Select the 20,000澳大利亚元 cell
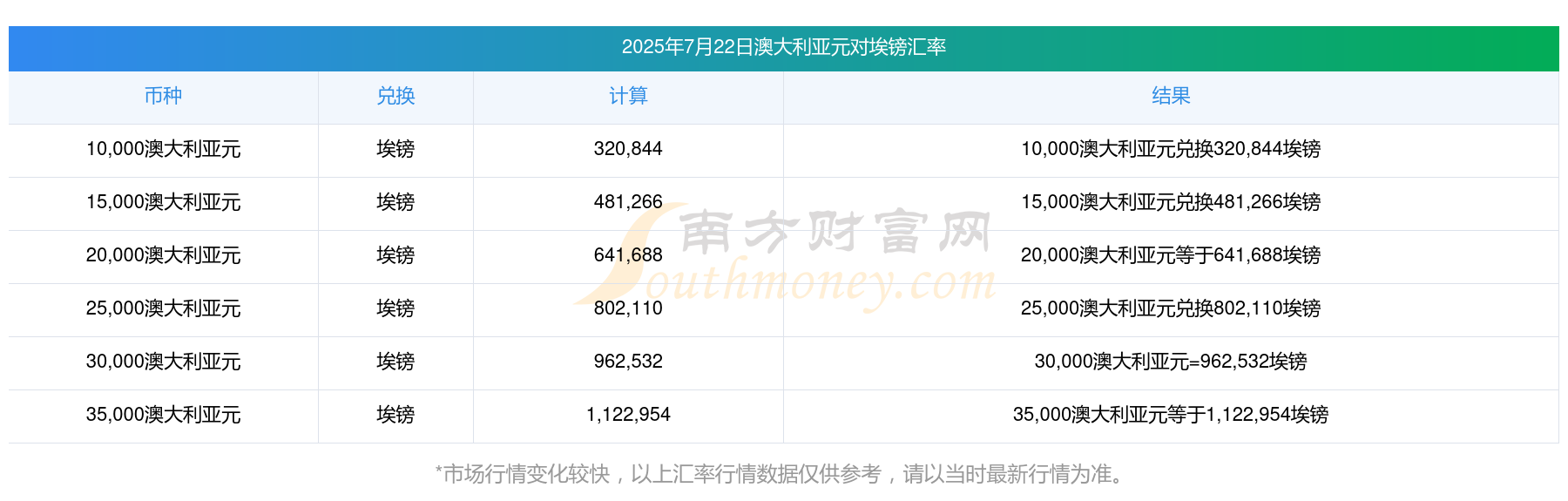This screenshot has width=1568, height=501. [x=163, y=255]
